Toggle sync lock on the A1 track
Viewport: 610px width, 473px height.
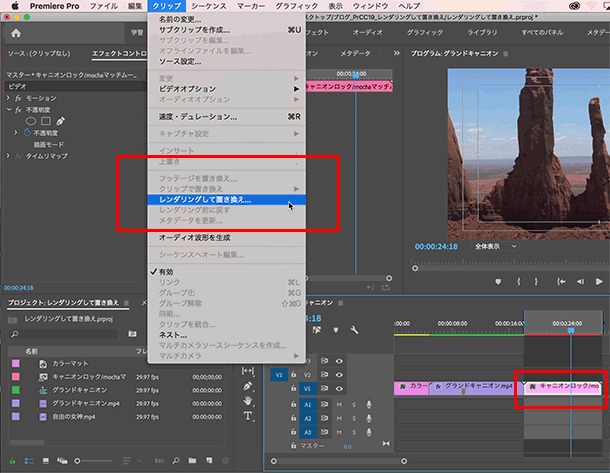click(x=324, y=405)
